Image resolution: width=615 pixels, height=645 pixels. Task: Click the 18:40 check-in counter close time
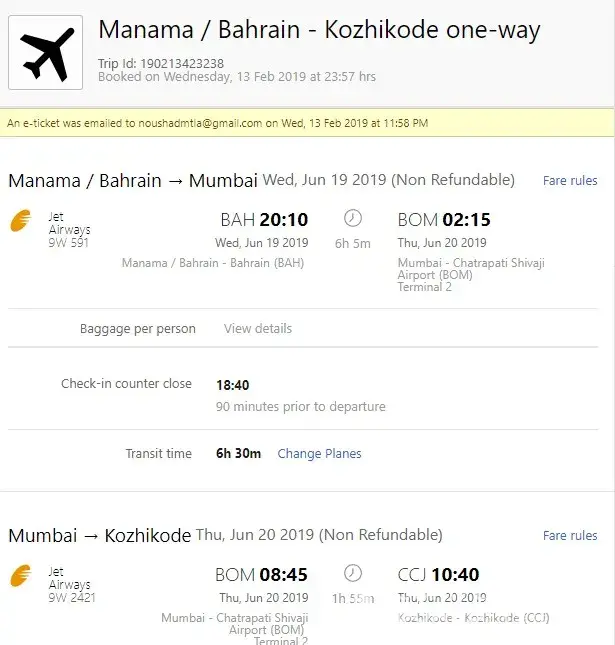point(233,384)
